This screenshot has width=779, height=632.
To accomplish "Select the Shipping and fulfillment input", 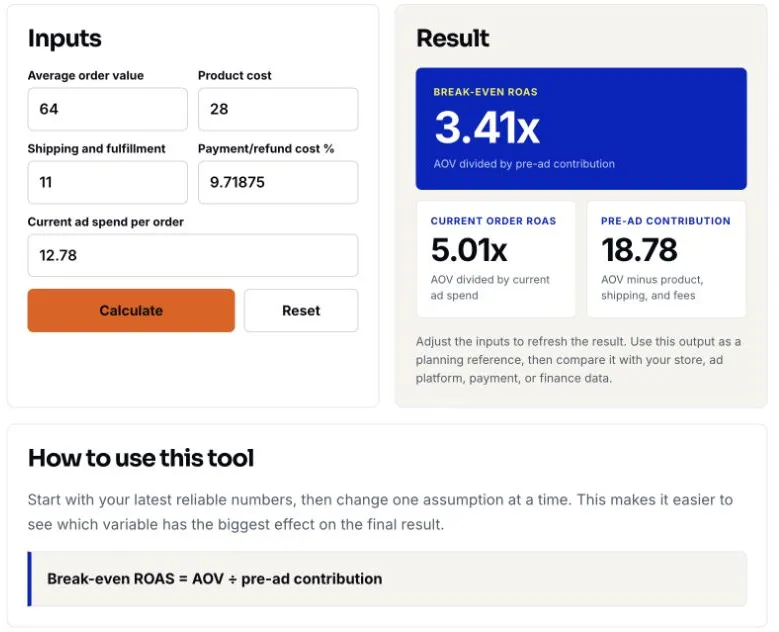I will click(x=108, y=182).
